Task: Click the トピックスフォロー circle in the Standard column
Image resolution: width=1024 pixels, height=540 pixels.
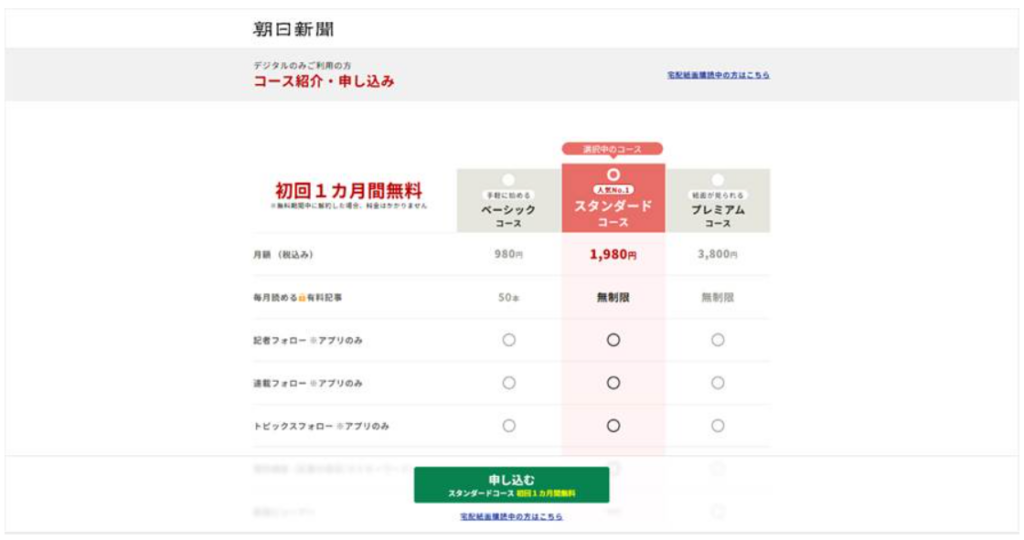Action: click(x=613, y=426)
